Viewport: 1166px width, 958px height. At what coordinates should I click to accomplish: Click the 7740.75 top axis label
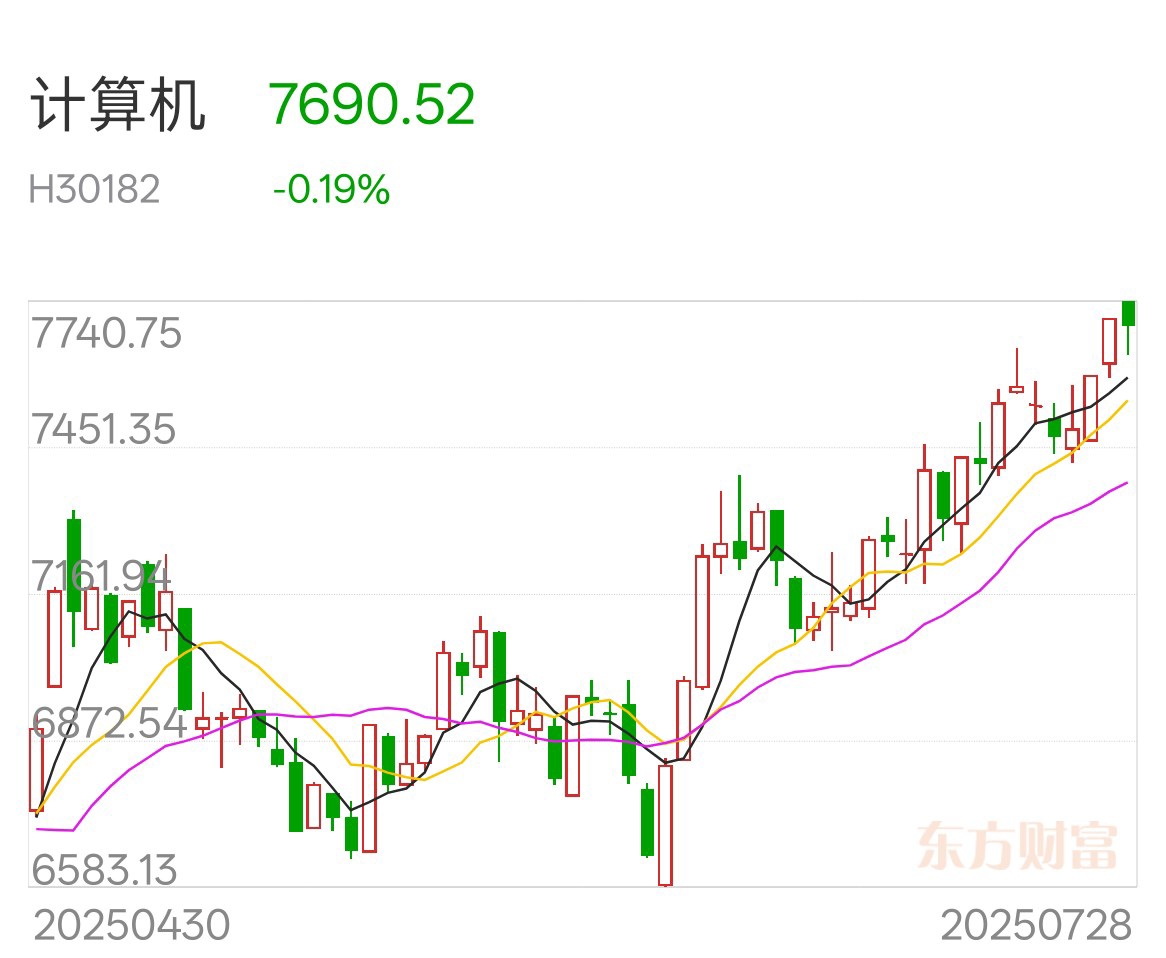[106, 332]
